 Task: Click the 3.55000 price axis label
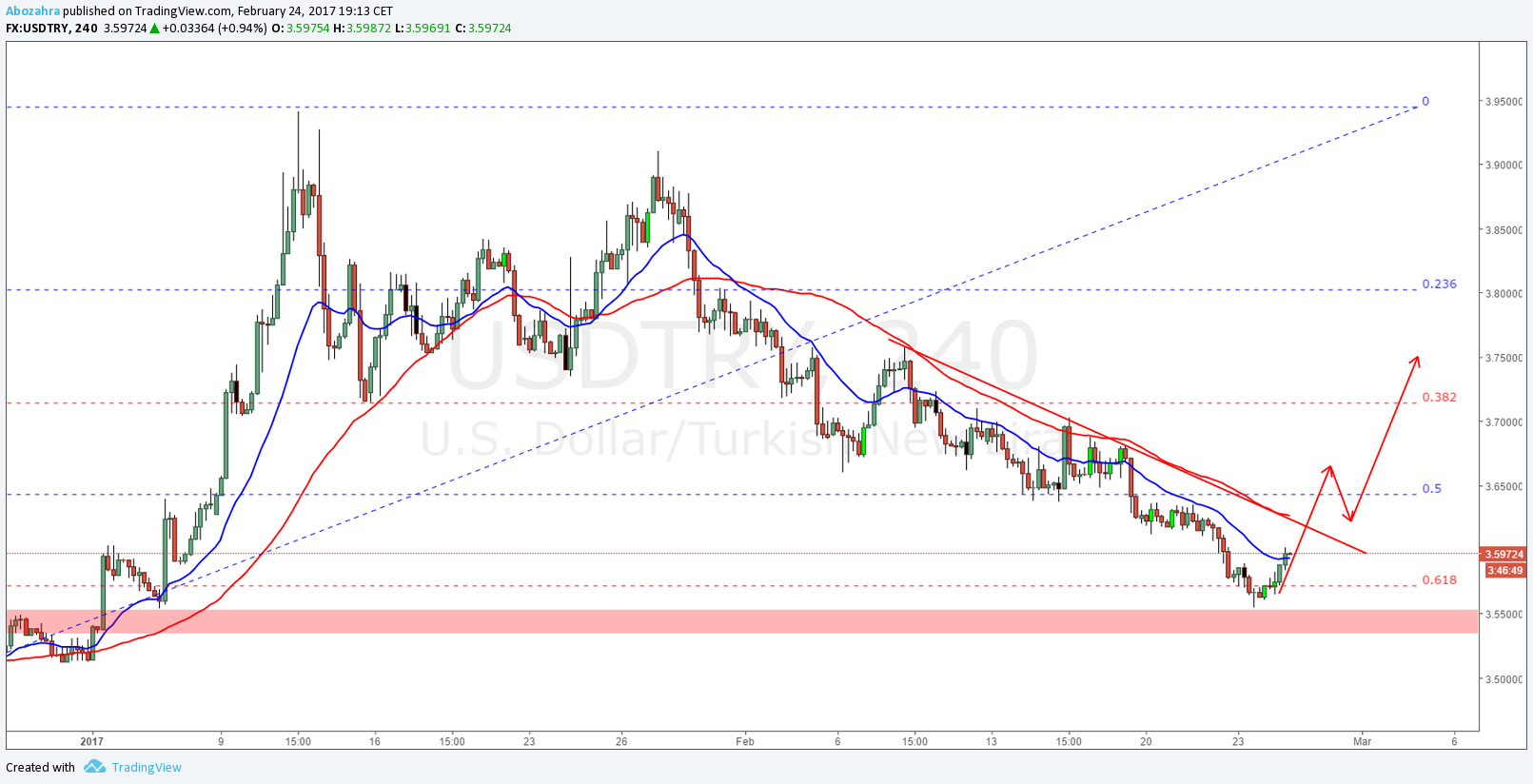click(x=1504, y=616)
